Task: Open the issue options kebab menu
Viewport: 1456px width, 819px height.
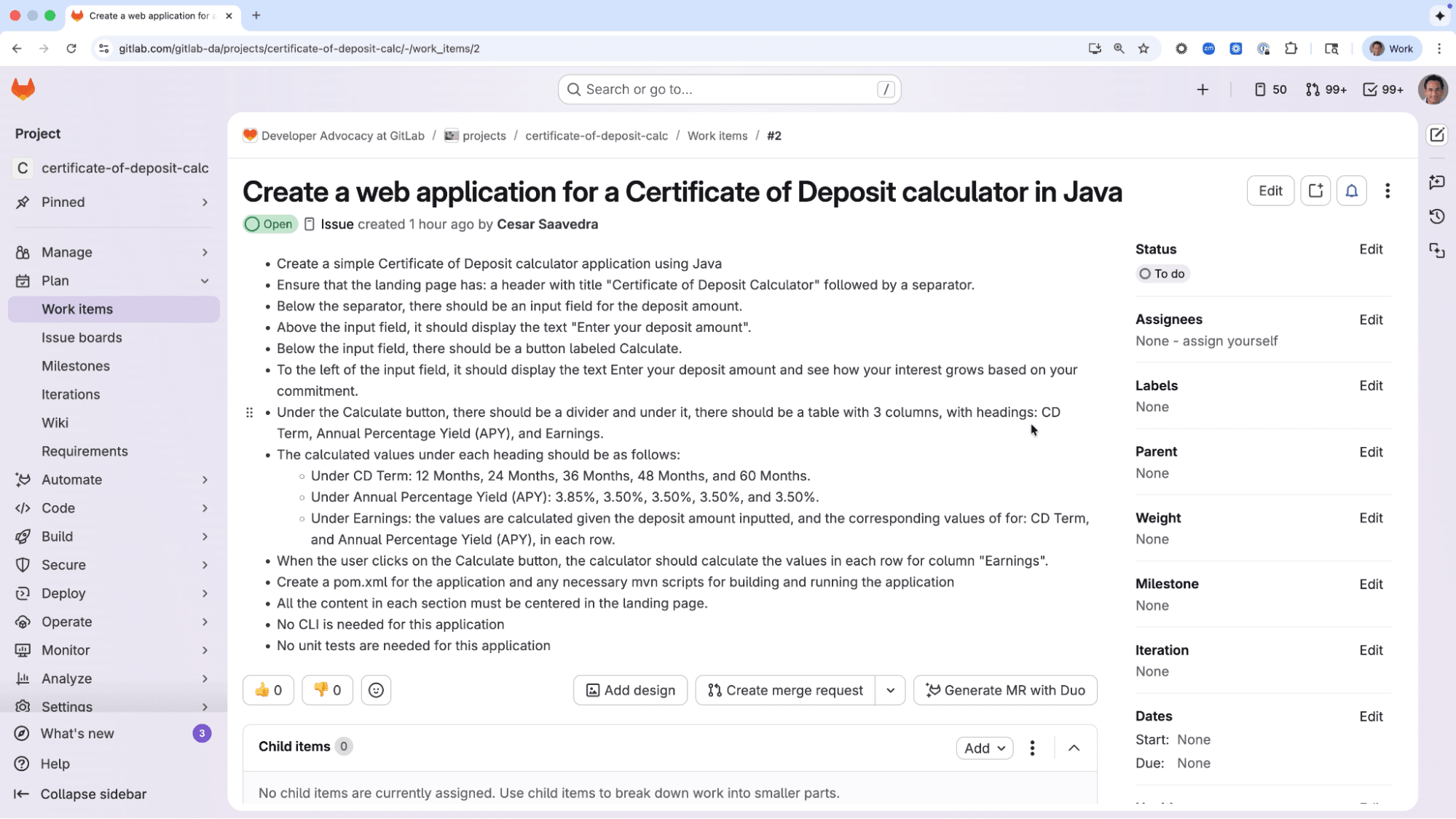Action: coord(1388,190)
